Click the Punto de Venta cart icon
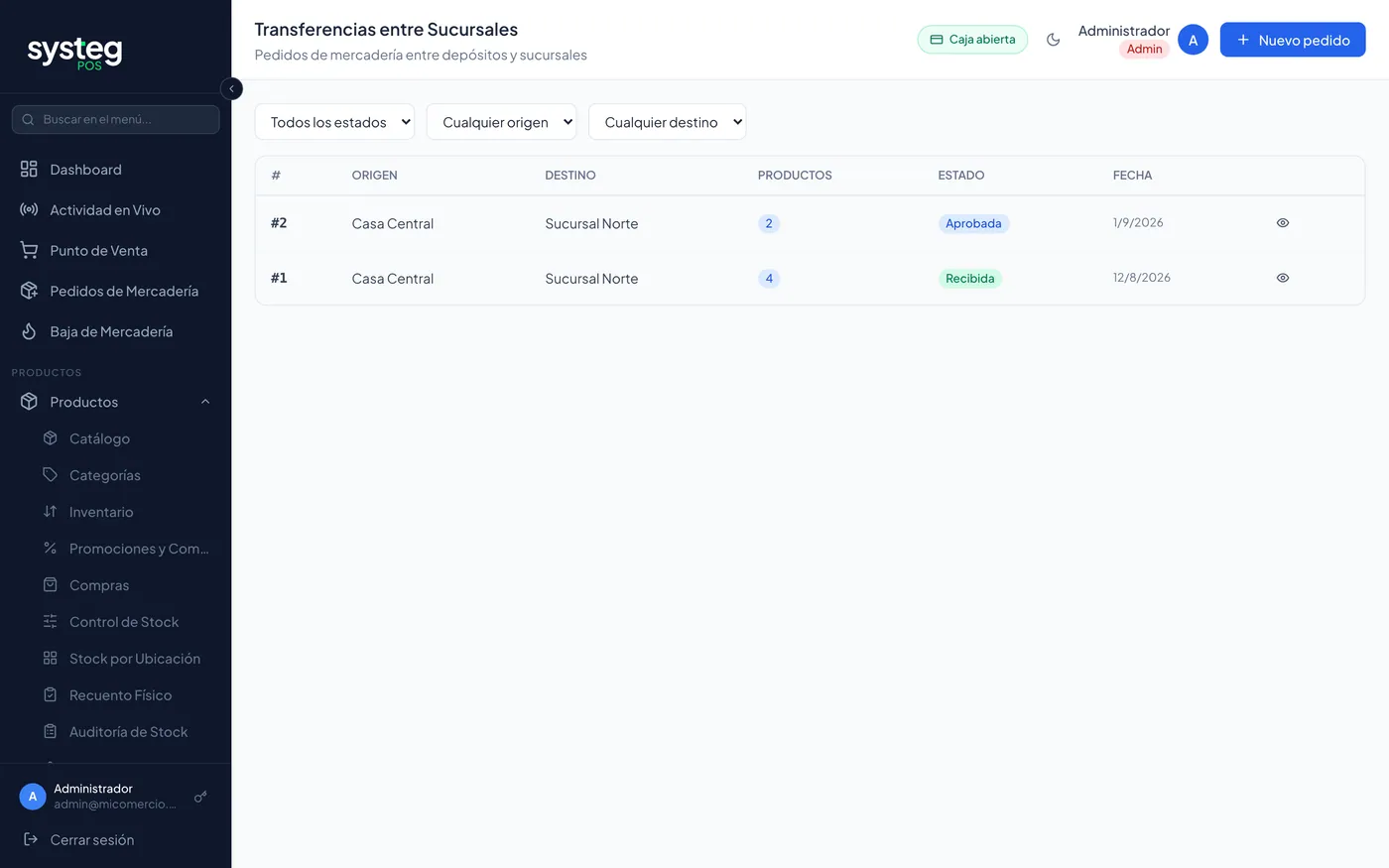Viewport: 1389px width, 868px height. [x=29, y=251]
